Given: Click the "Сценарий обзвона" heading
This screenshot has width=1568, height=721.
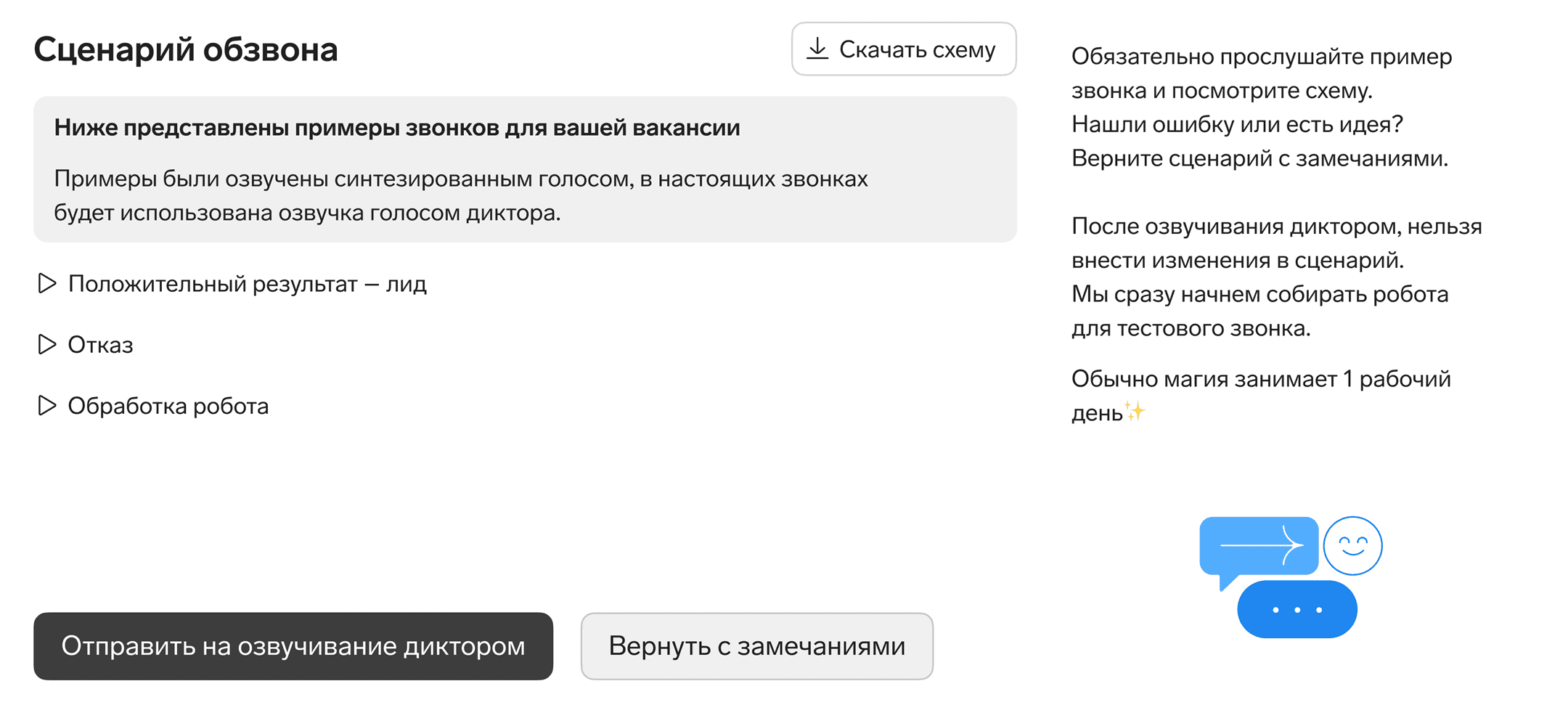Looking at the screenshot, I should click(x=186, y=49).
